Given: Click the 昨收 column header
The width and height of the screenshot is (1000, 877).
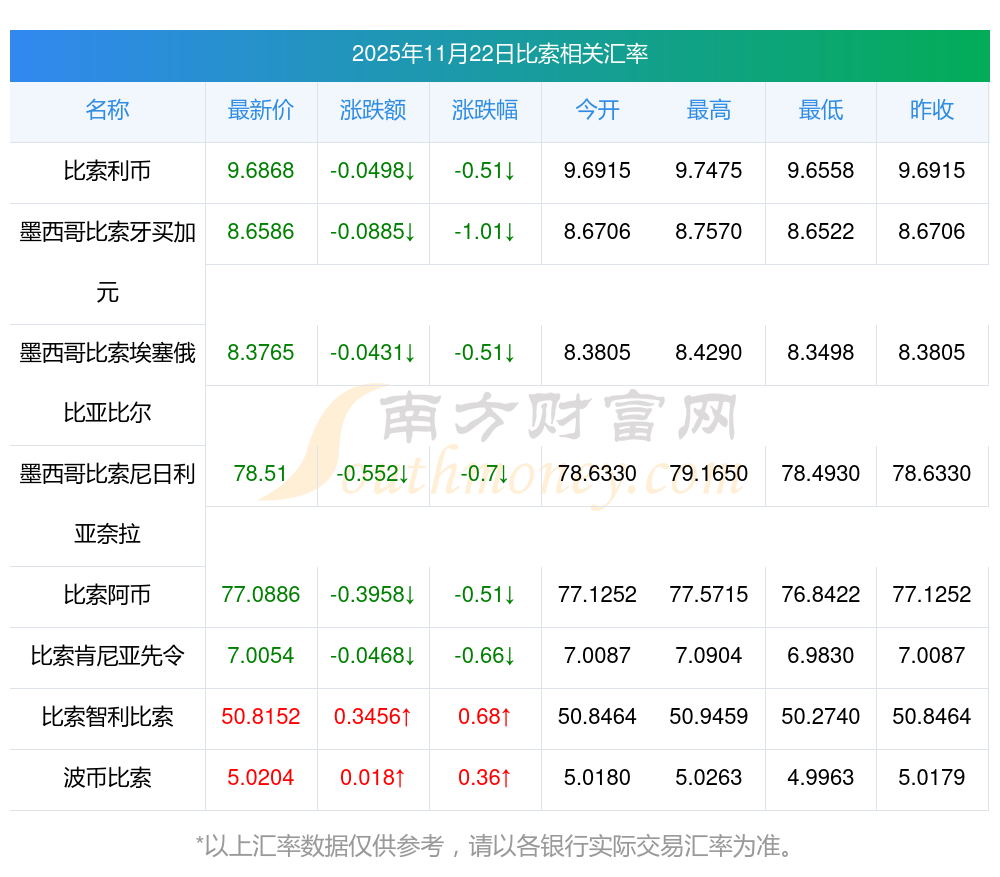Looking at the screenshot, I should coord(932,111).
